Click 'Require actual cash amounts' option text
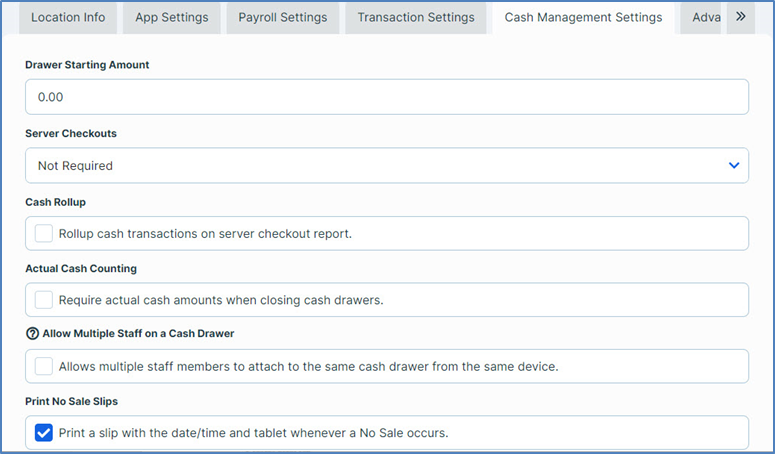775x454 pixels. click(221, 300)
